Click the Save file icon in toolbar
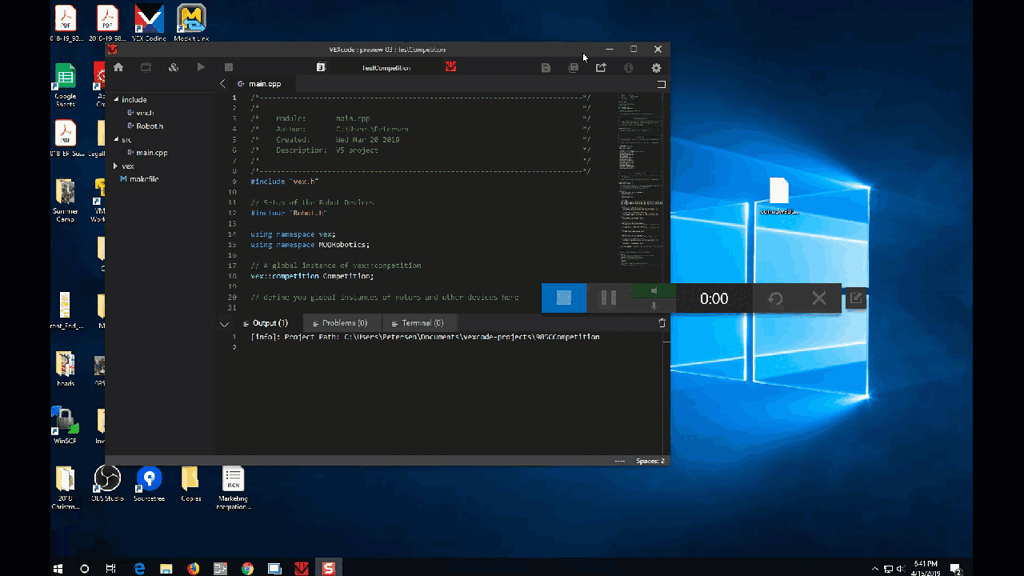Screen dimensions: 1024x576 (545, 68)
